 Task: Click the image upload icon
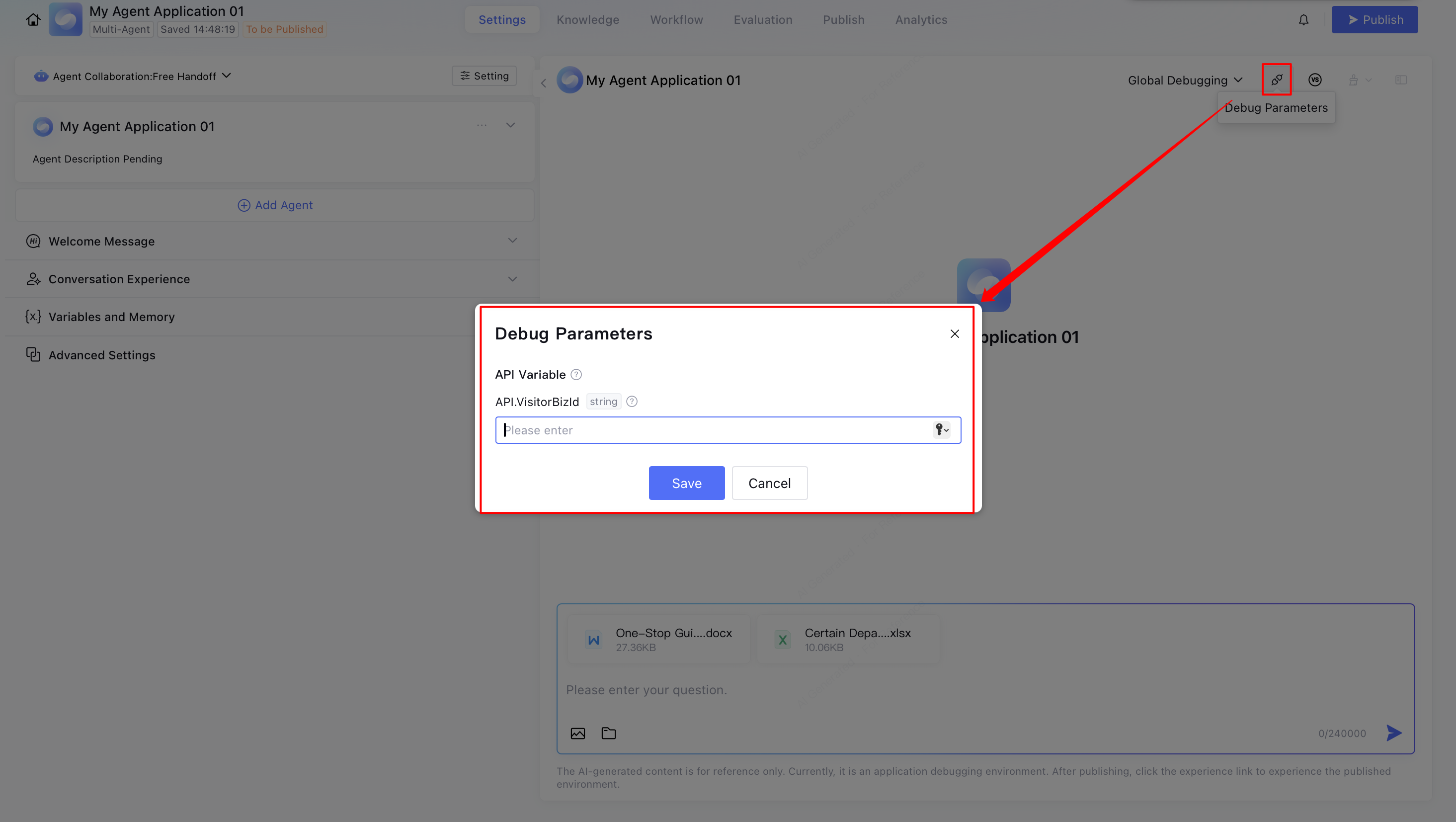pos(577,733)
